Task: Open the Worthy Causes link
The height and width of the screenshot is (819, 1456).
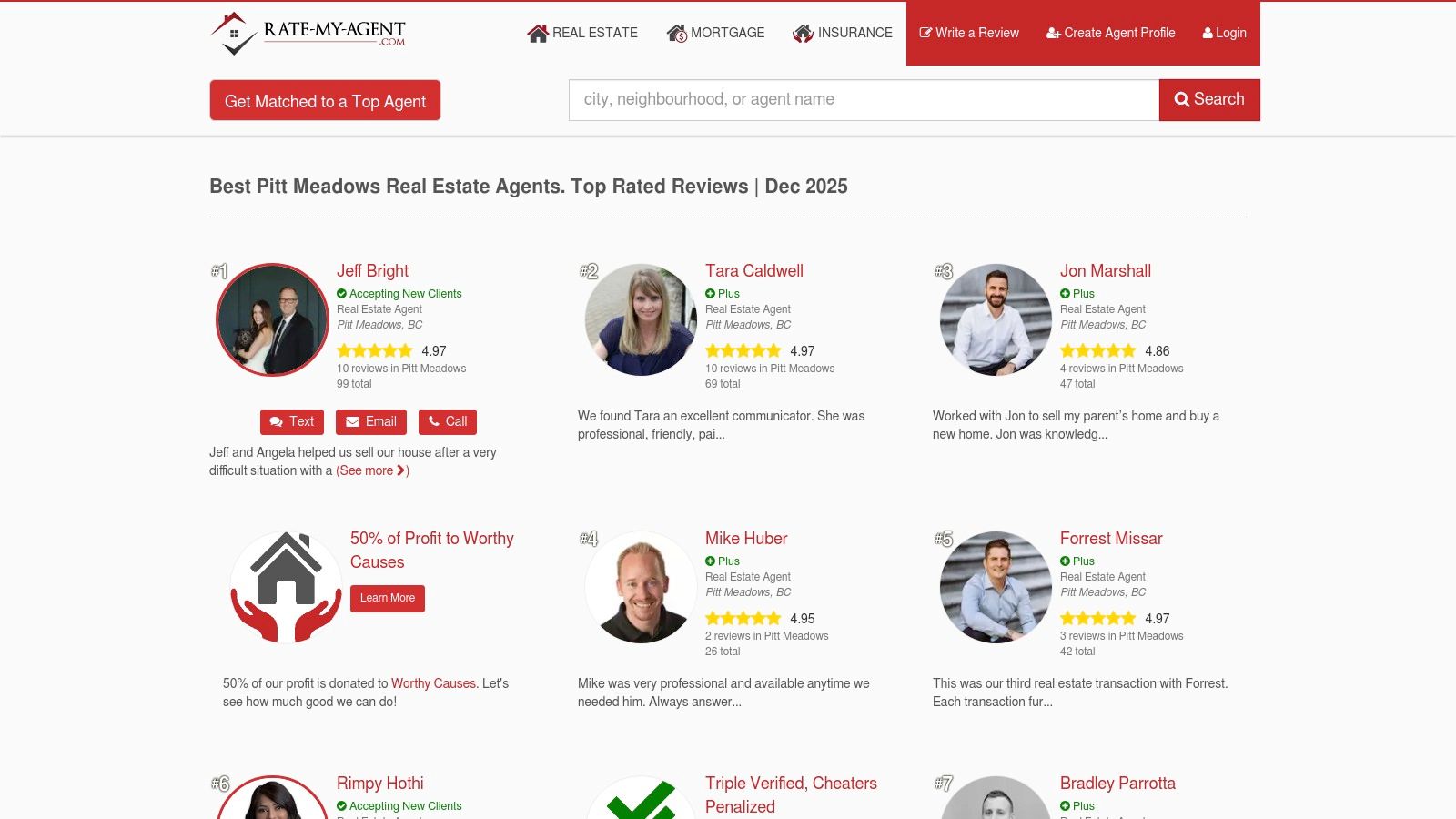Action: 432,683
